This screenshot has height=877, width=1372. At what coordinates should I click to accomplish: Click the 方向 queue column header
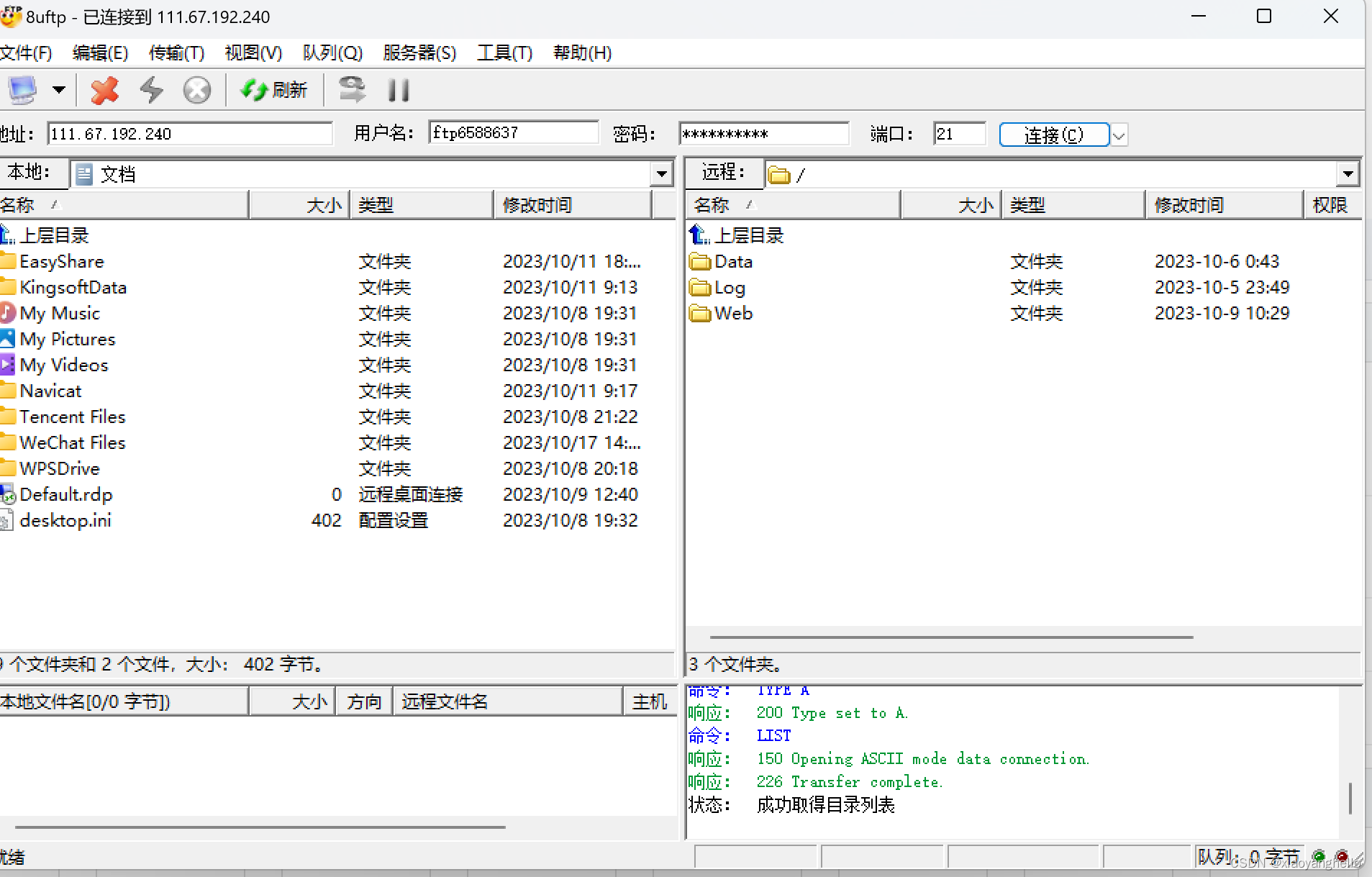(x=364, y=701)
